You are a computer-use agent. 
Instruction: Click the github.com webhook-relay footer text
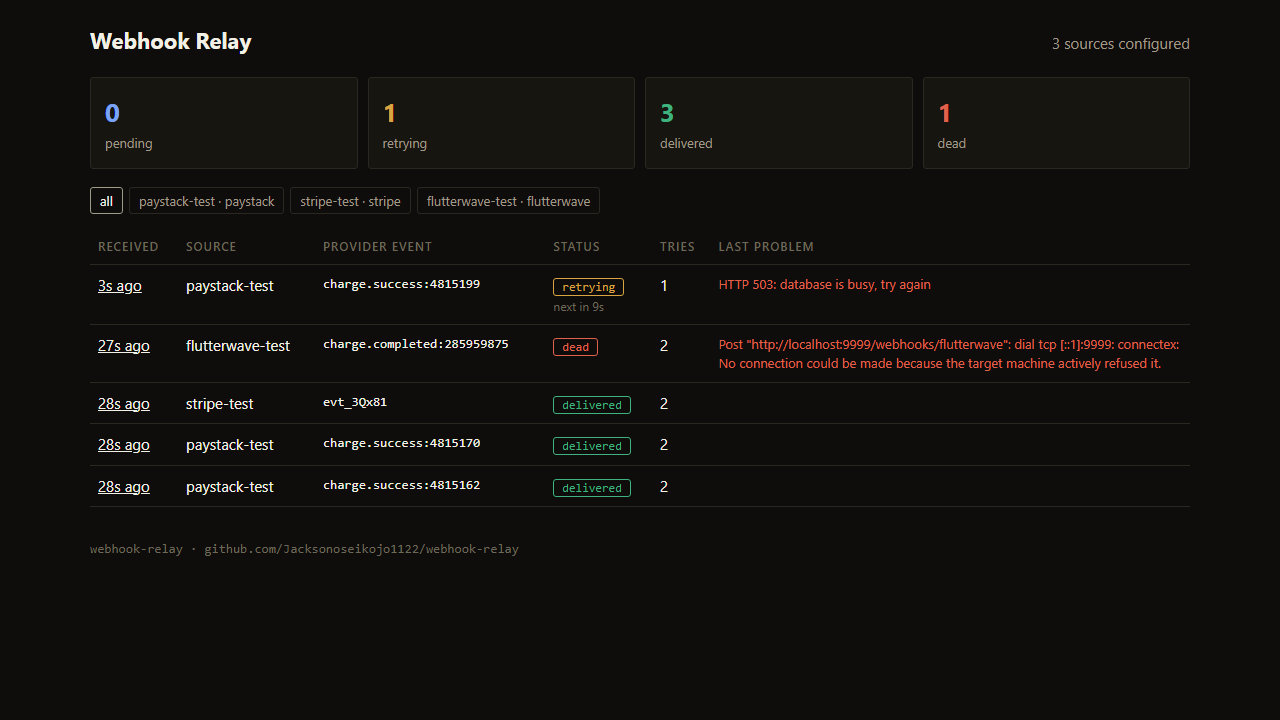(x=362, y=549)
